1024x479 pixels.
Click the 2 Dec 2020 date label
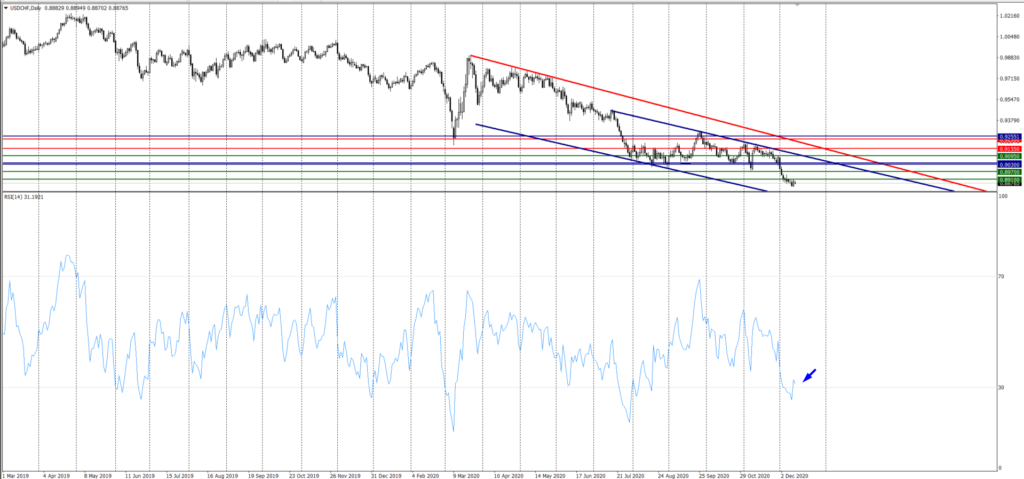tap(795, 475)
